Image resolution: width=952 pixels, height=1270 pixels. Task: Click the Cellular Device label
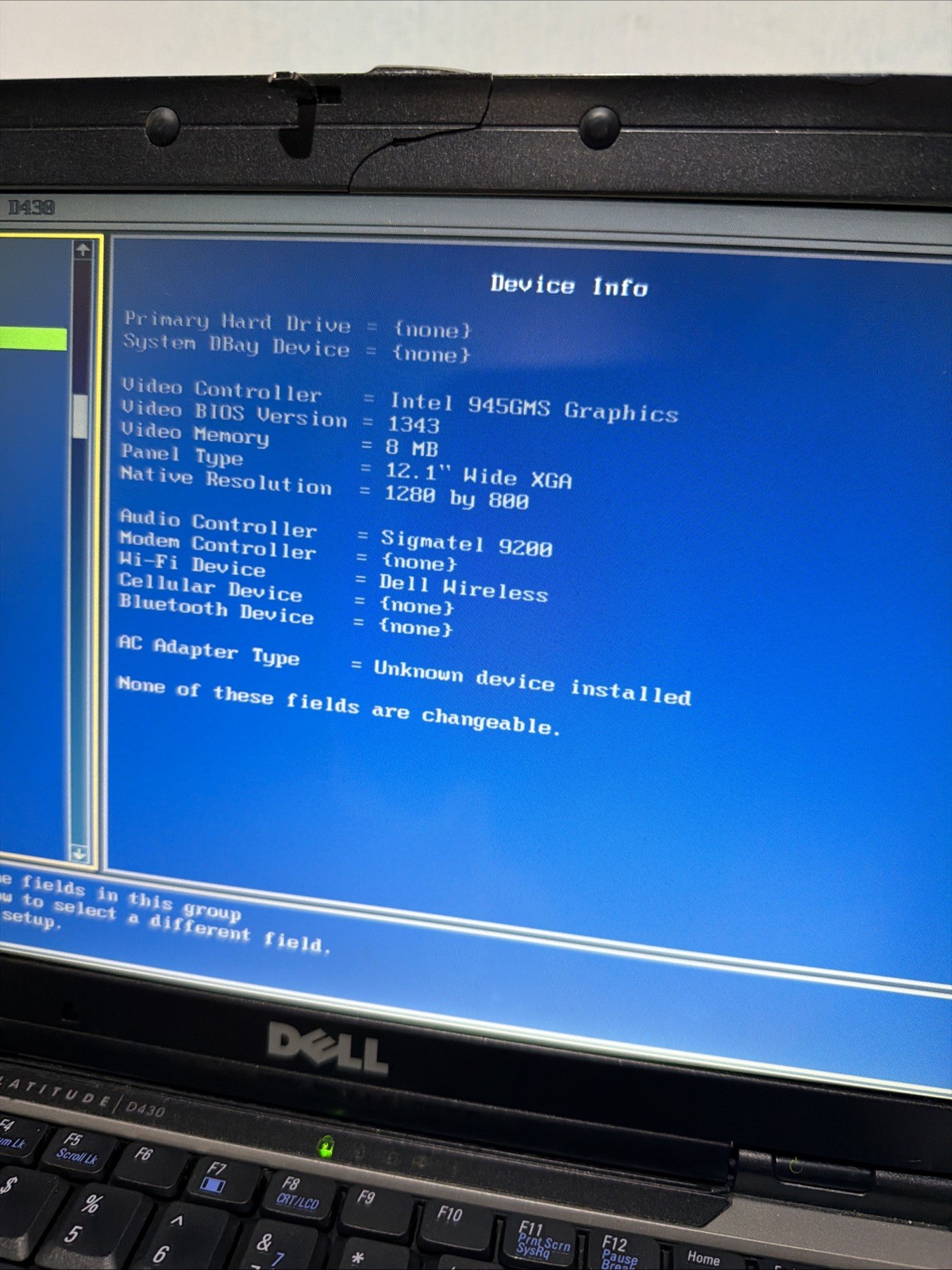(210, 586)
